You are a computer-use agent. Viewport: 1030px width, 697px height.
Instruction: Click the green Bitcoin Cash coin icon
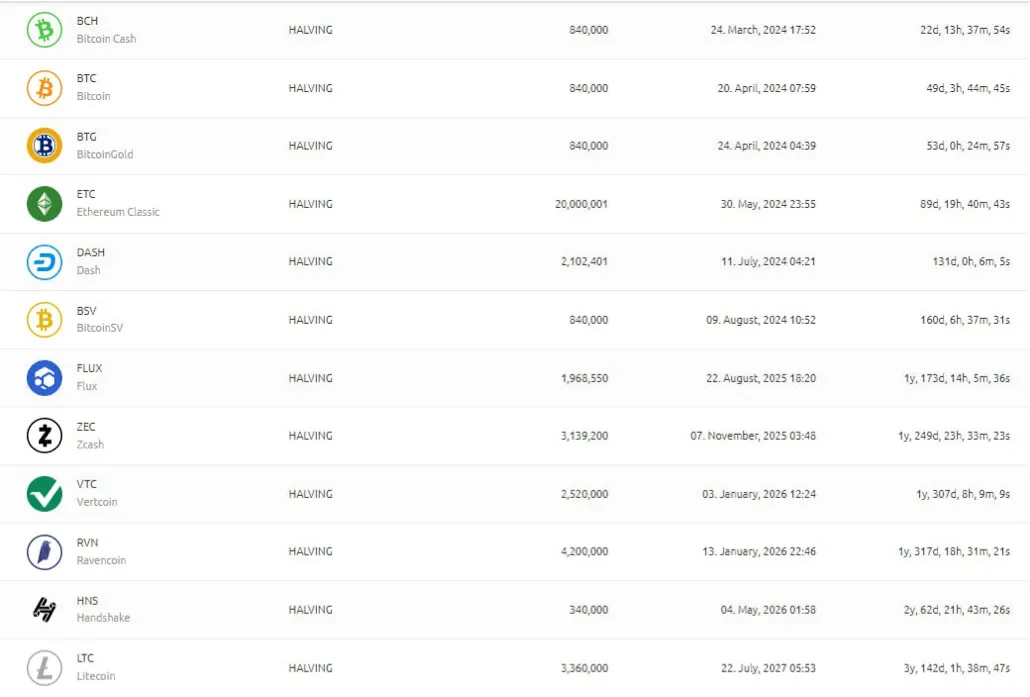pos(44,30)
